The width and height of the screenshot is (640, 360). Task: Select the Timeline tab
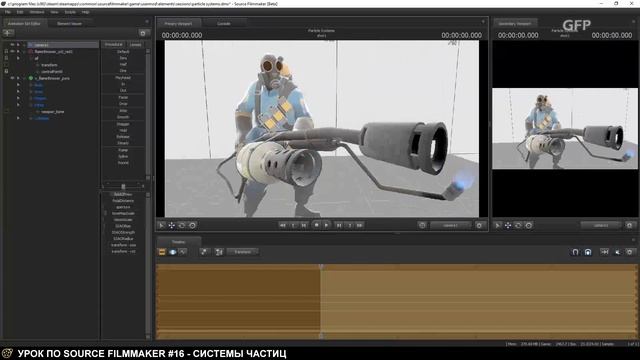178,242
